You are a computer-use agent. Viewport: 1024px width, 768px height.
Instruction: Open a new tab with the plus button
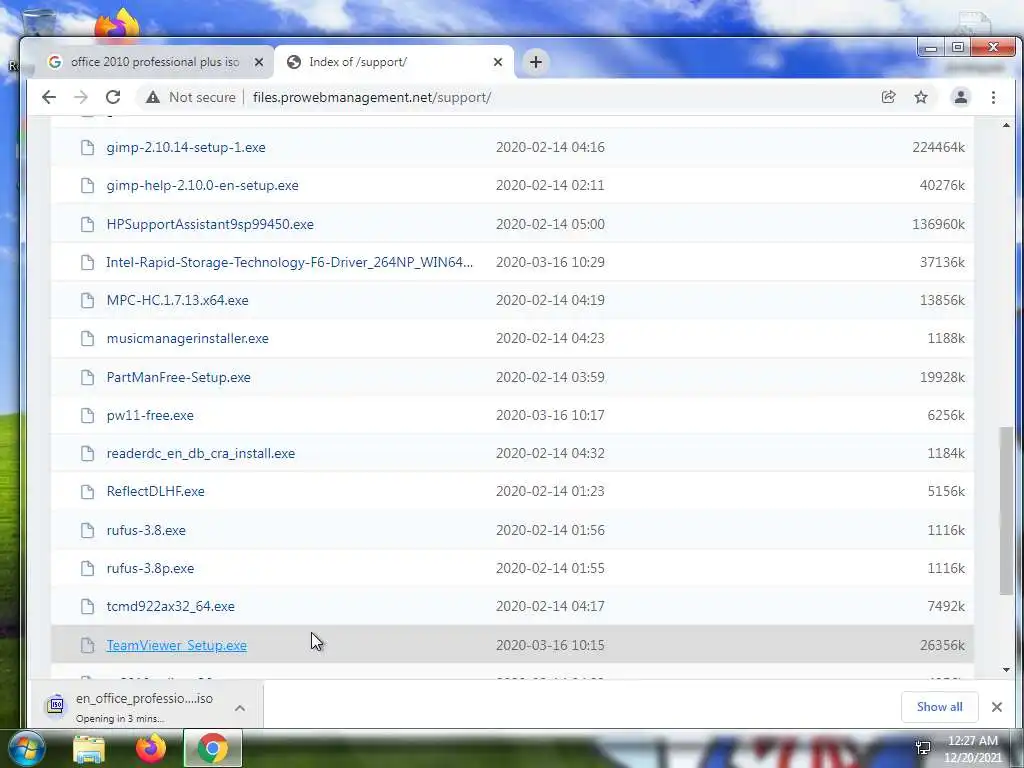click(536, 62)
